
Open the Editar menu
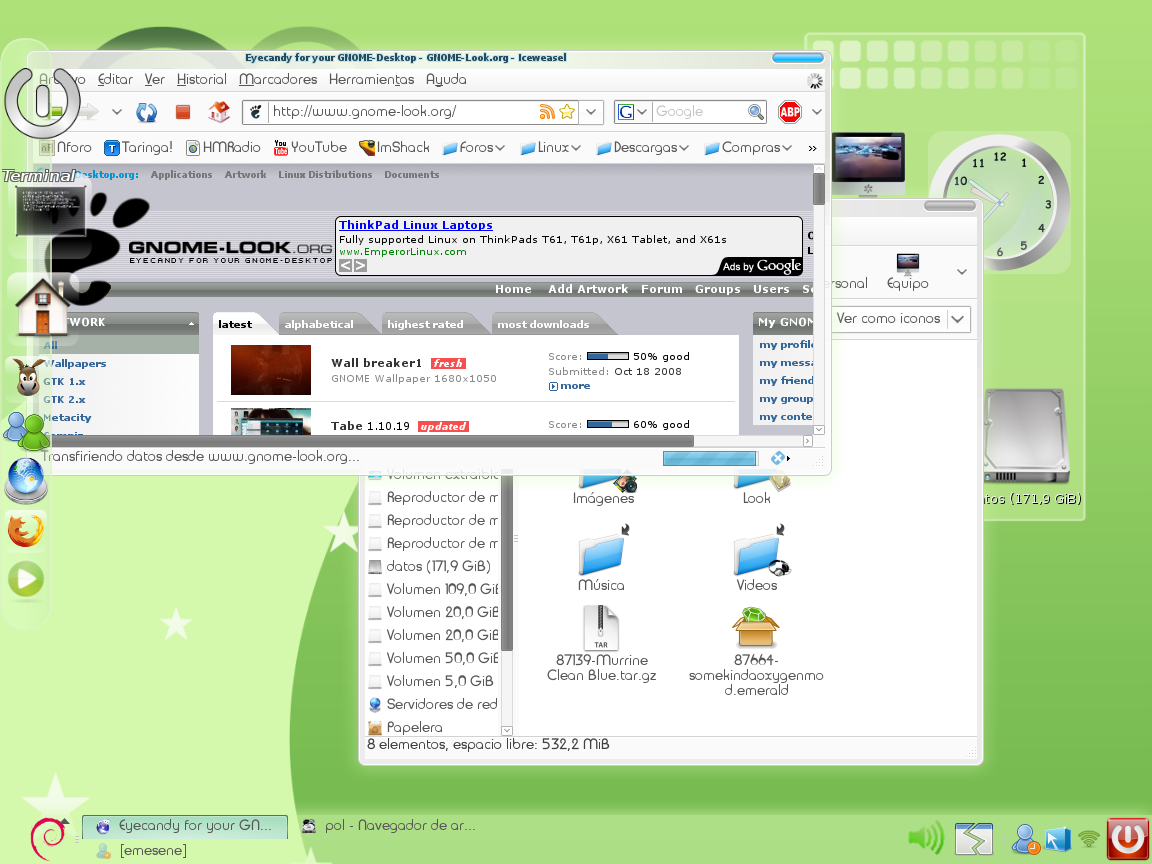115,79
